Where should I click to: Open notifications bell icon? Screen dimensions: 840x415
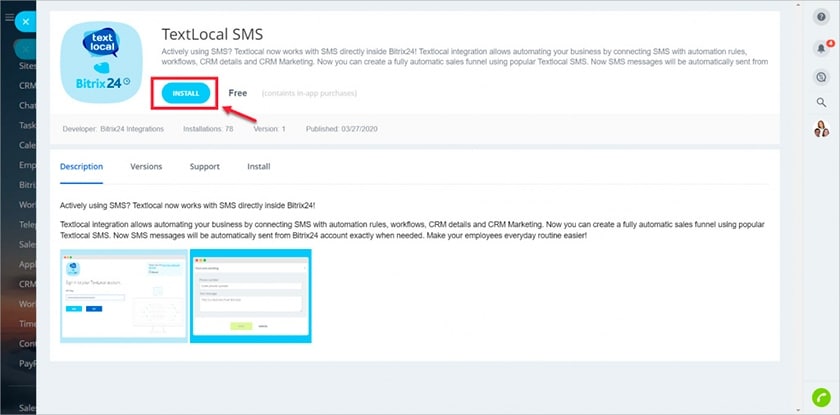pyautogui.click(x=821, y=48)
